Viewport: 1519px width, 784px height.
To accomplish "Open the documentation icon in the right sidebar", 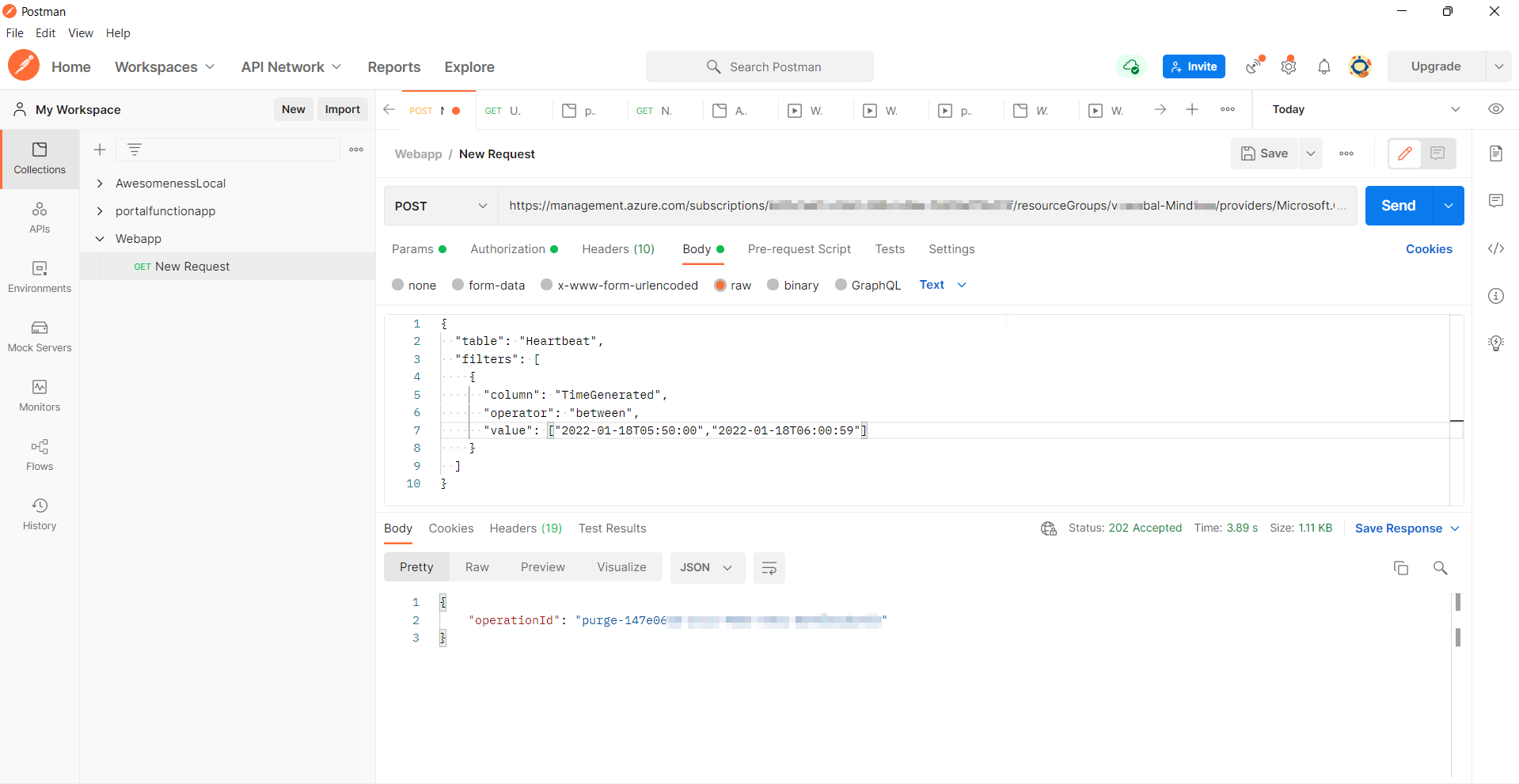I will pos(1496,153).
